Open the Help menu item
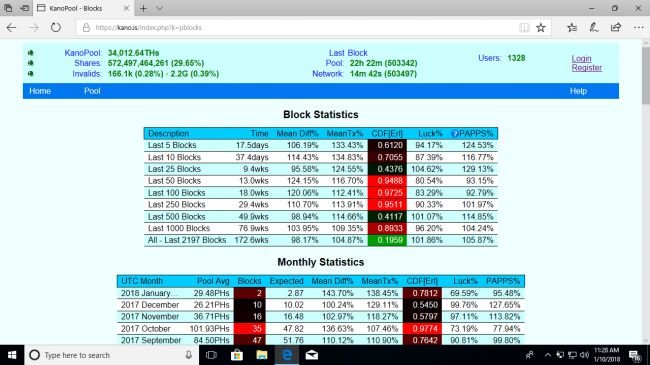This screenshot has width=650, height=365. click(x=578, y=91)
